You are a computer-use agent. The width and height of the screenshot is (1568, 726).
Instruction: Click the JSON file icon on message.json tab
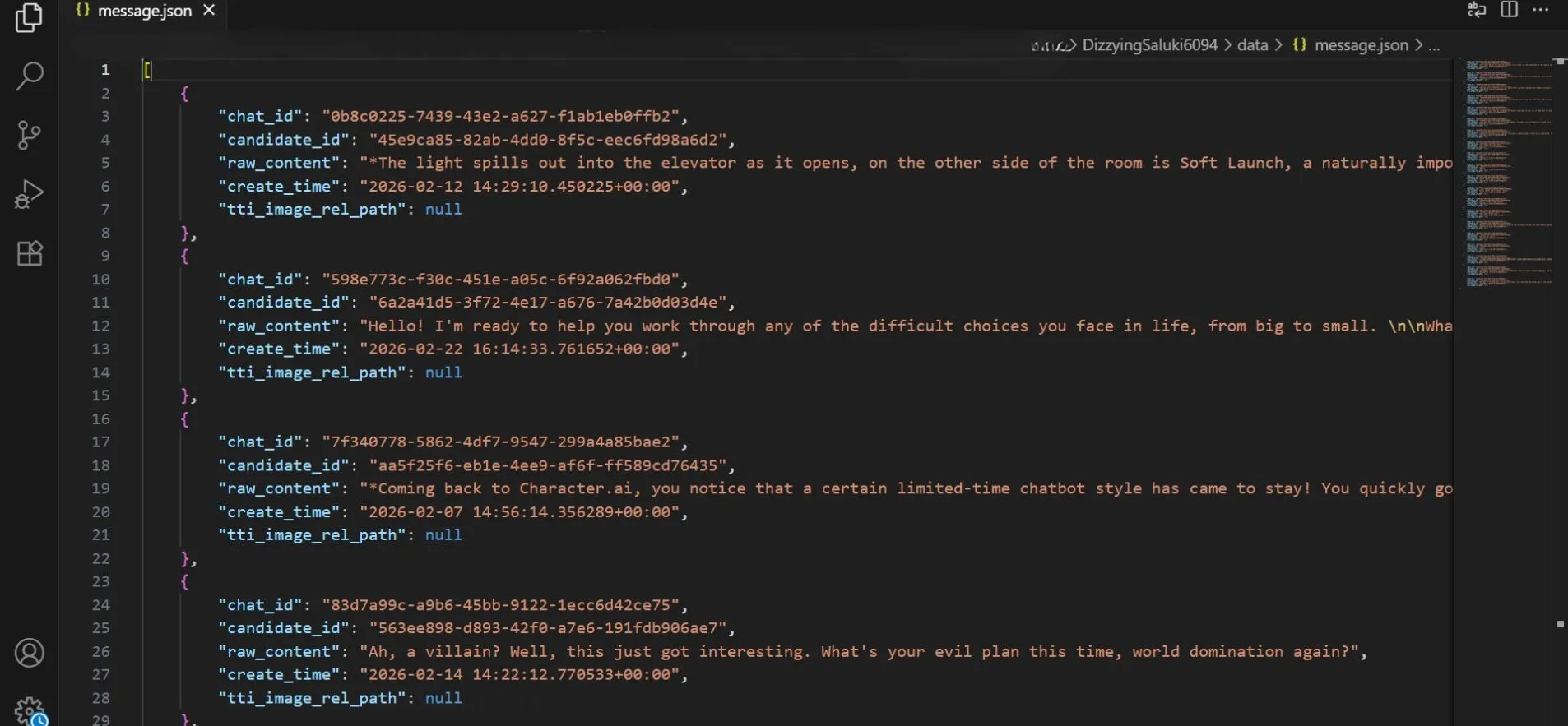click(x=82, y=10)
